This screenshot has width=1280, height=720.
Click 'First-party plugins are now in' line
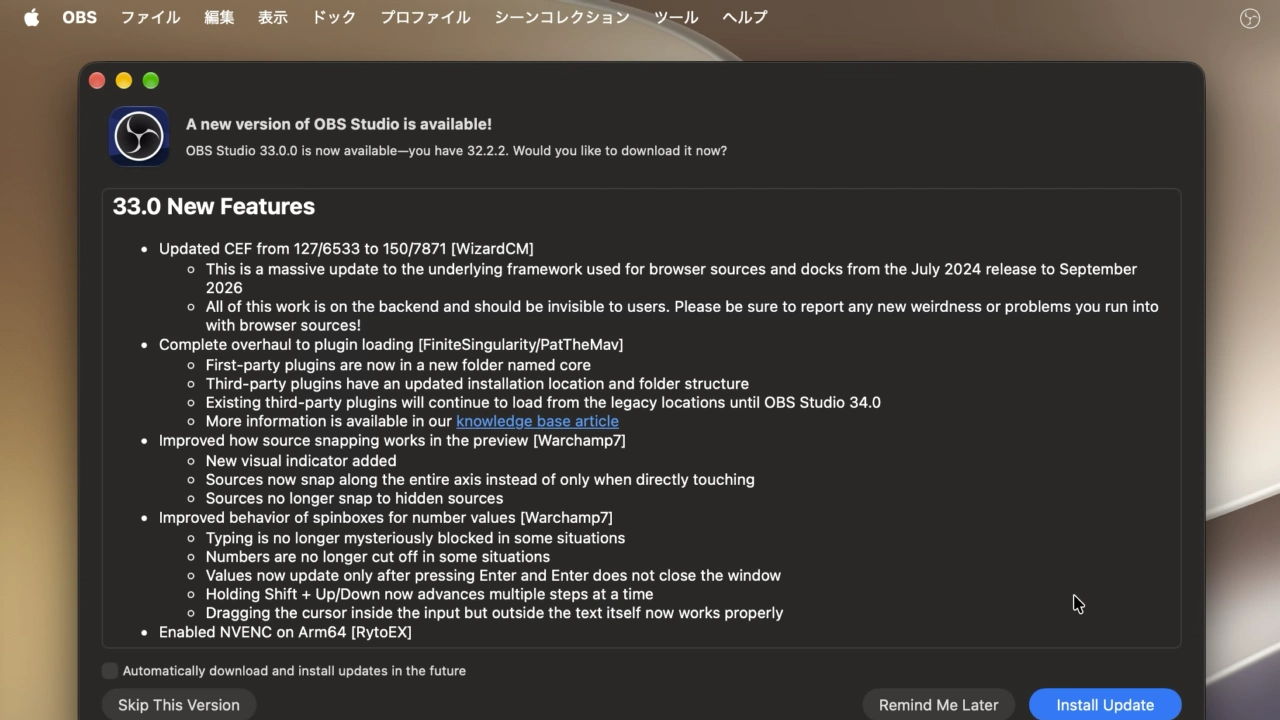pos(398,365)
